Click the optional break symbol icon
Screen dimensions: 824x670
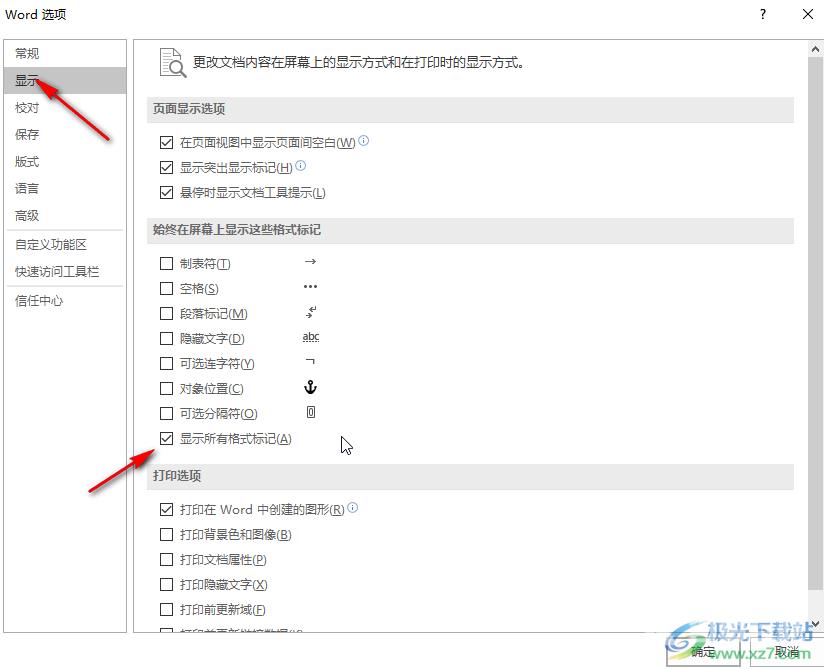[x=311, y=412]
